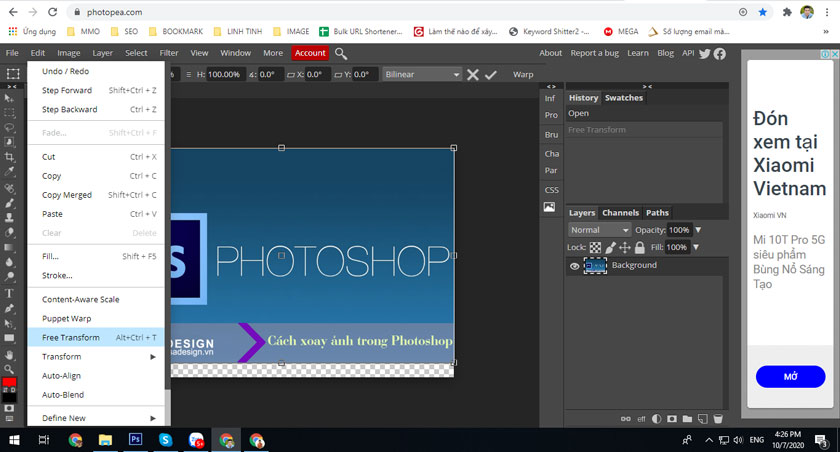Toggle lock transparent pixels checkerboard
This screenshot has width=840, height=452.
point(595,247)
